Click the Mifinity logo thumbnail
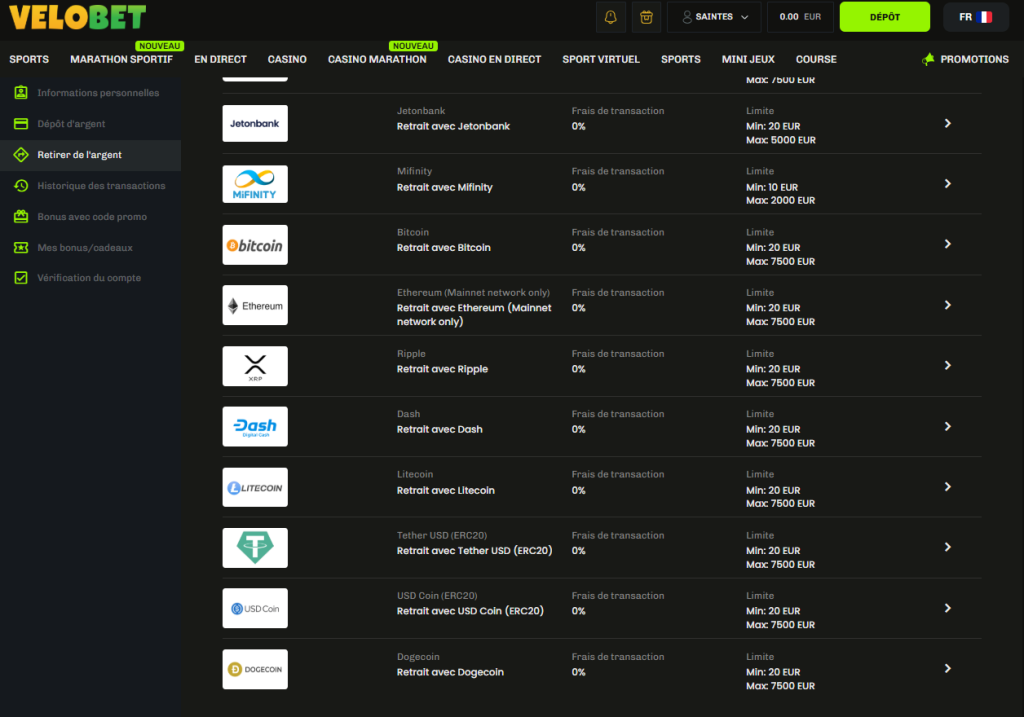1024x717 pixels. (x=255, y=184)
